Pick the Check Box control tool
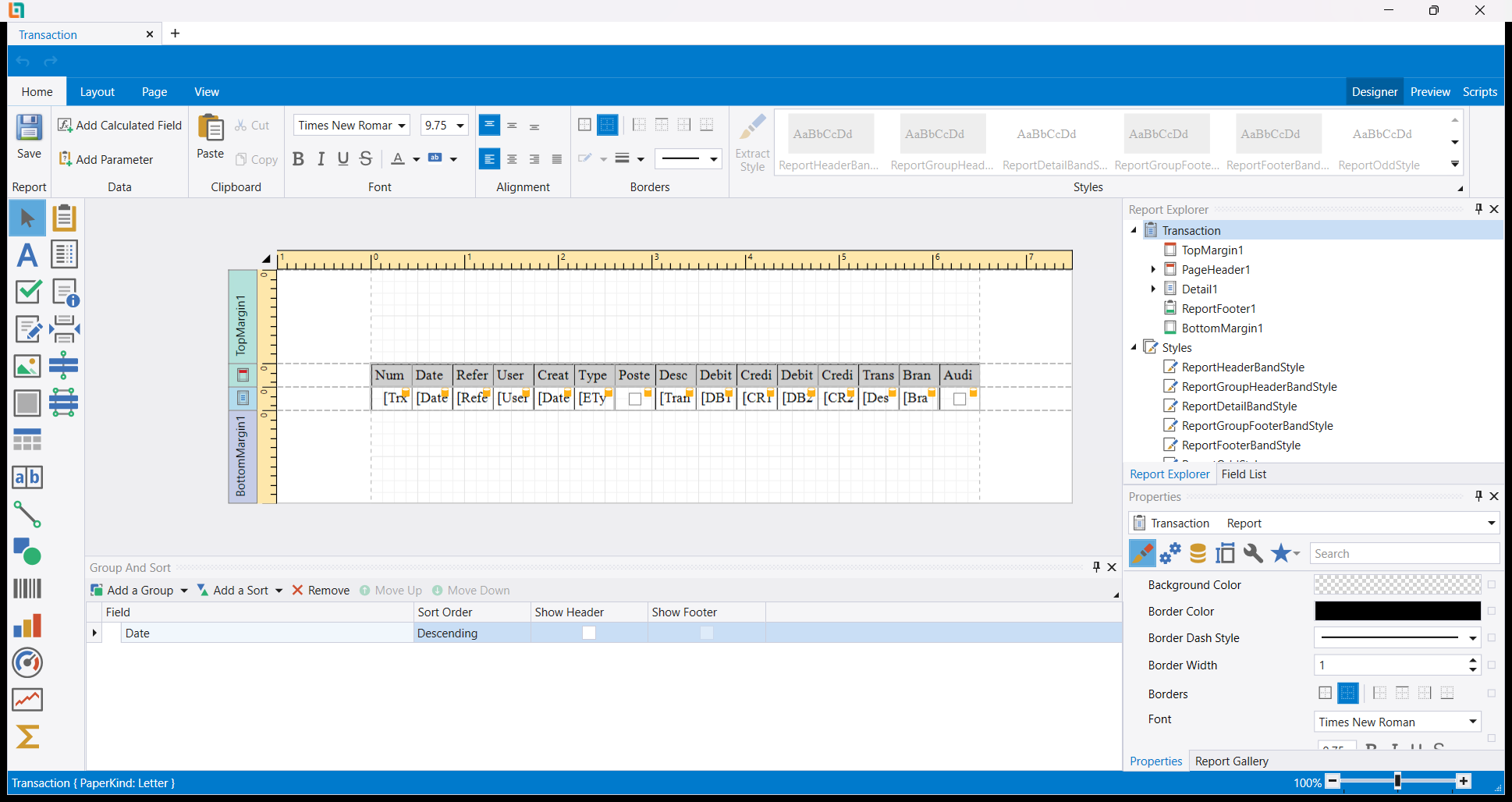1512x802 pixels. pyautogui.click(x=27, y=292)
